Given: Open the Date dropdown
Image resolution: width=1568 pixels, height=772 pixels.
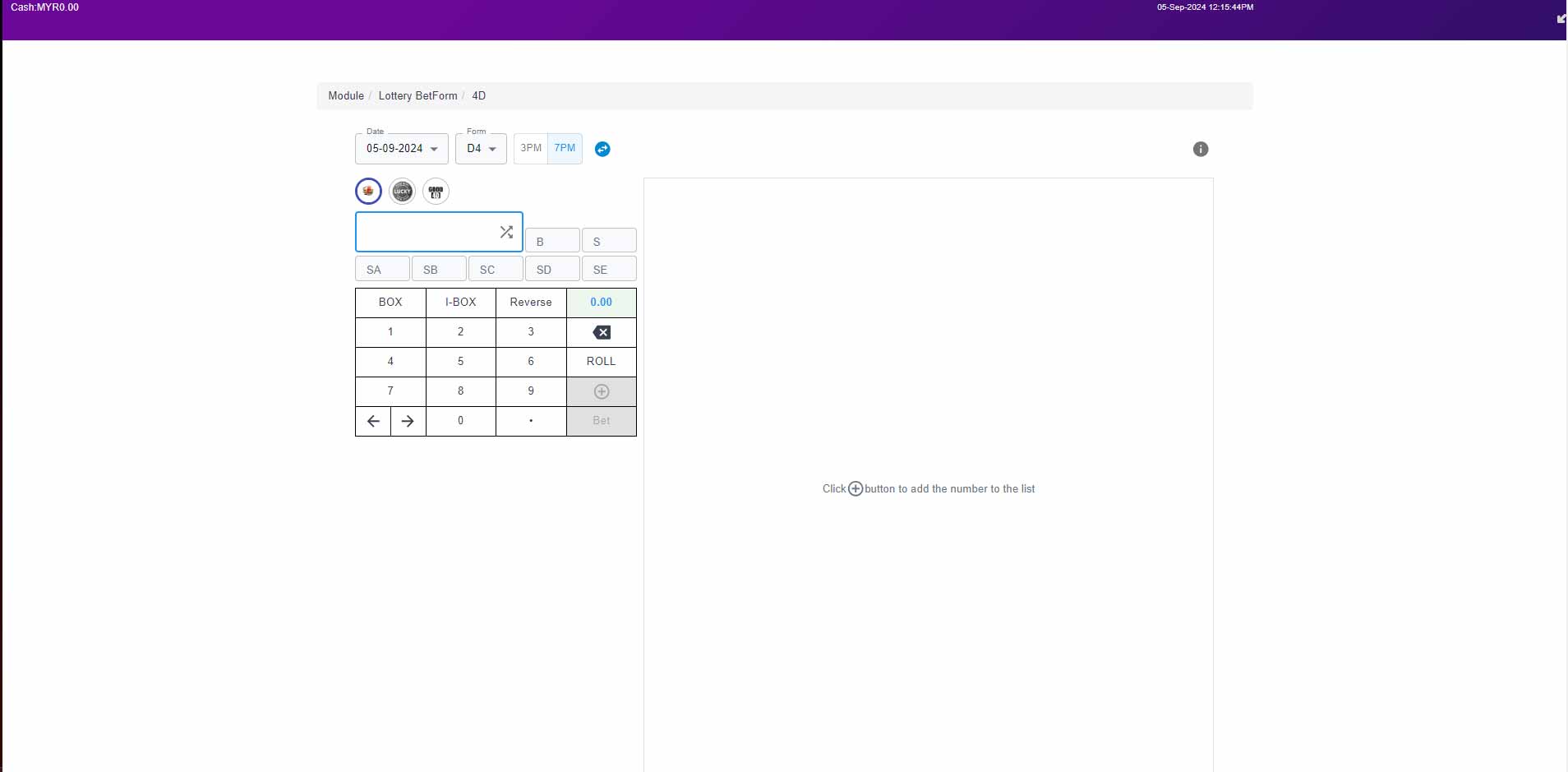Looking at the screenshot, I should coord(402,149).
